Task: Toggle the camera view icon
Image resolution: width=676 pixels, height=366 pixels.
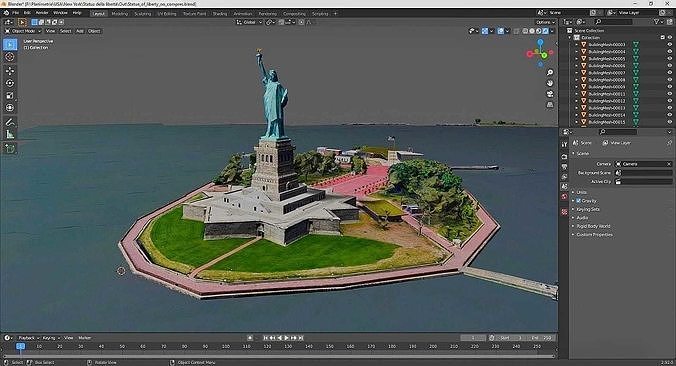Action: pyautogui.click(x=550, y=94)
